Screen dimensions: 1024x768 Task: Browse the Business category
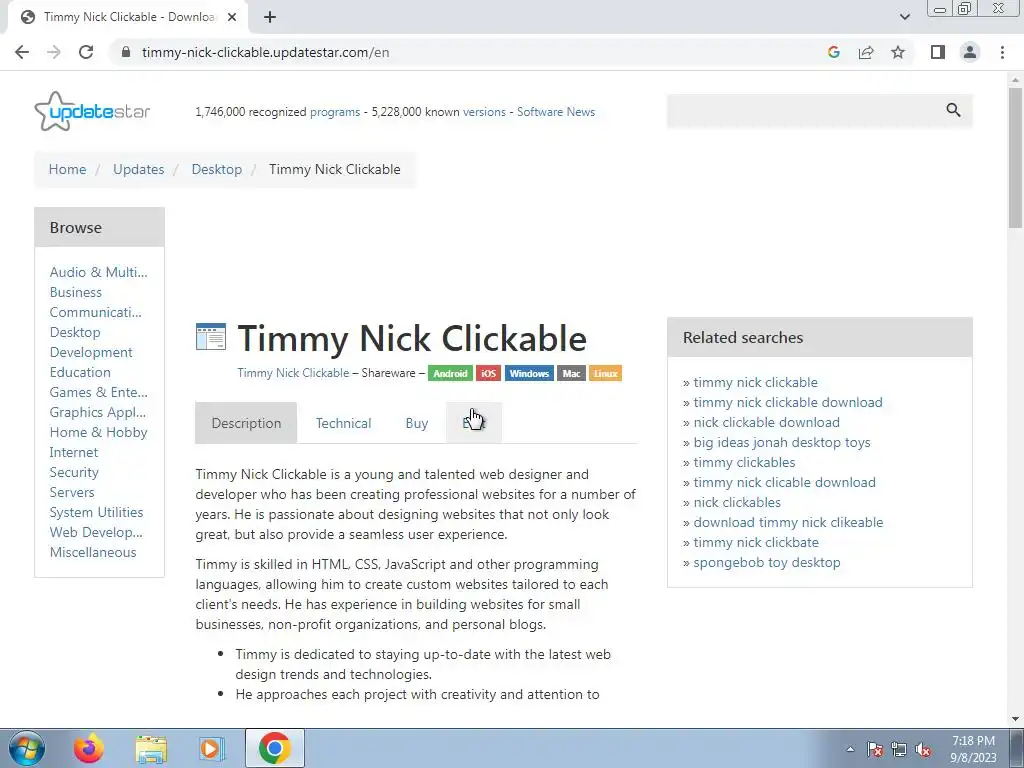pos(76,292)
